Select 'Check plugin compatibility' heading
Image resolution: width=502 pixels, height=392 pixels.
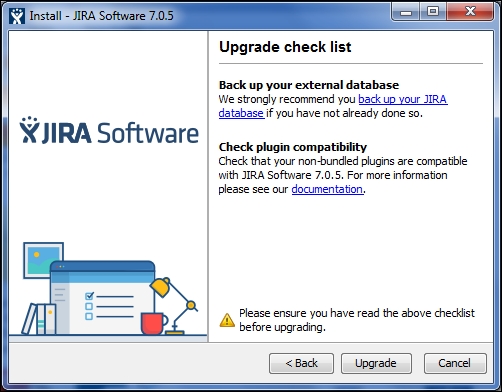[x=293, y=147]
